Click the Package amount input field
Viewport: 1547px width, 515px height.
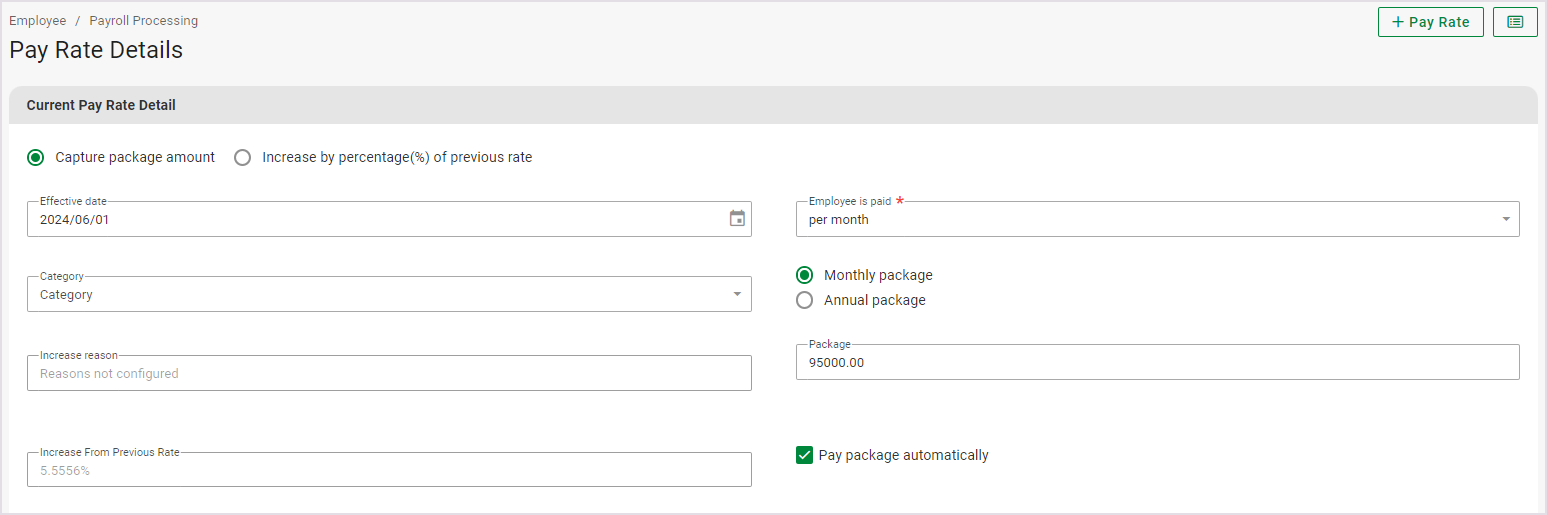coord(1156,363)
